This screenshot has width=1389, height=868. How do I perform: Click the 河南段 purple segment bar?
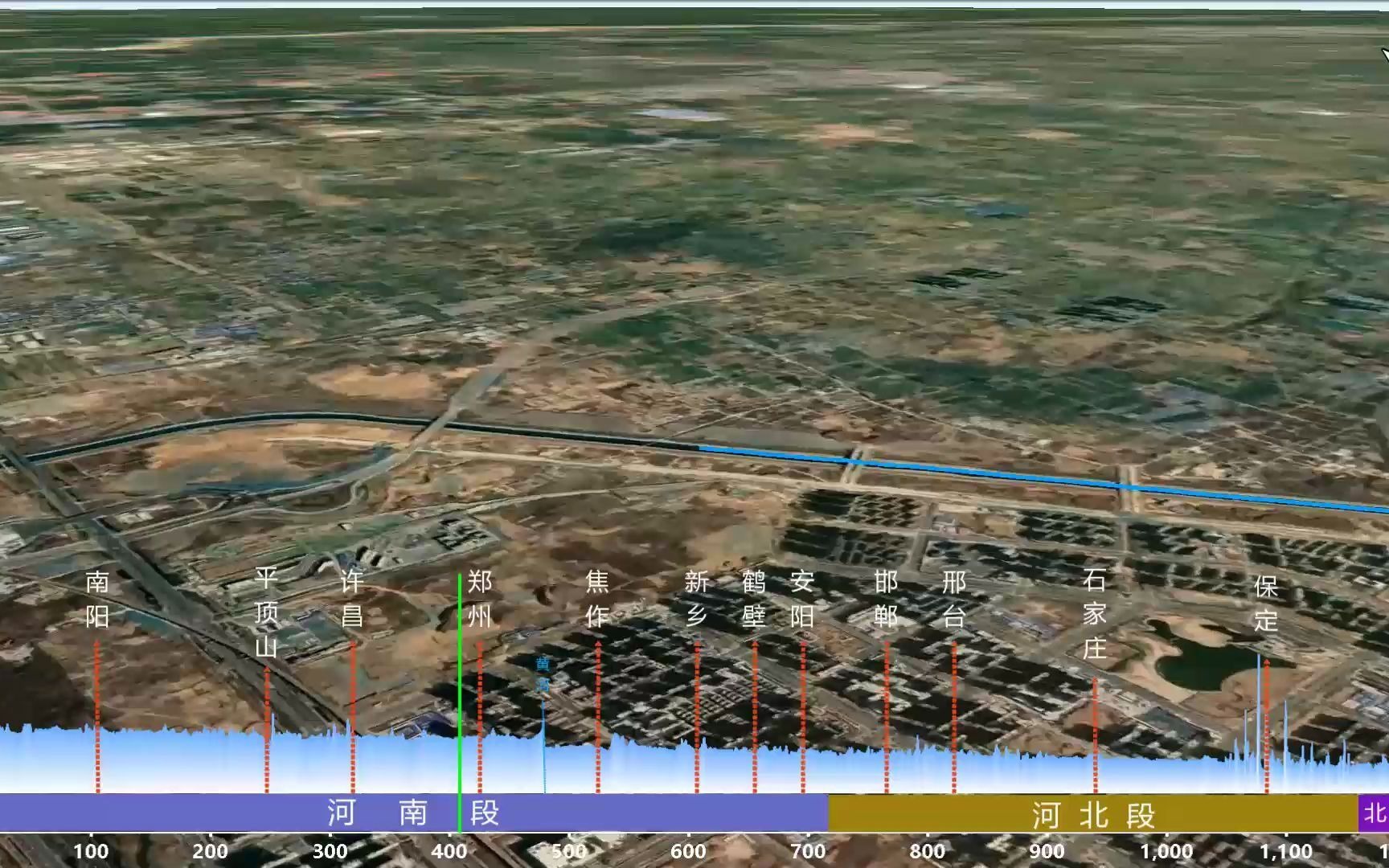414,813
